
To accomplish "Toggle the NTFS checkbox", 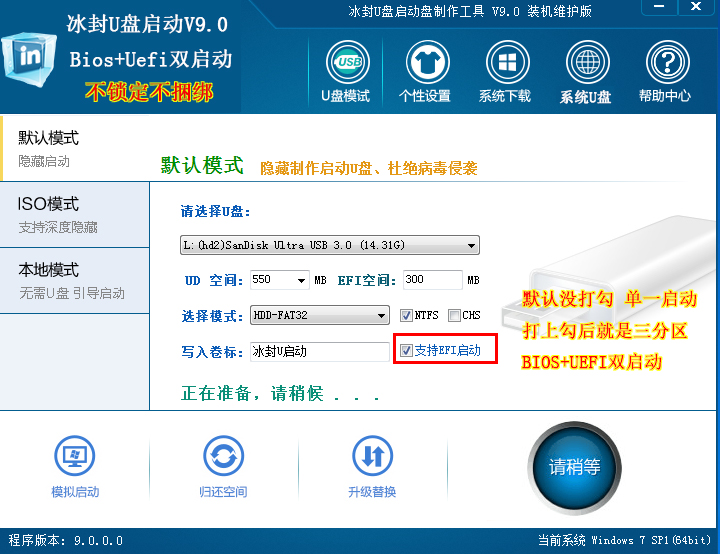I will coord(406,315).
